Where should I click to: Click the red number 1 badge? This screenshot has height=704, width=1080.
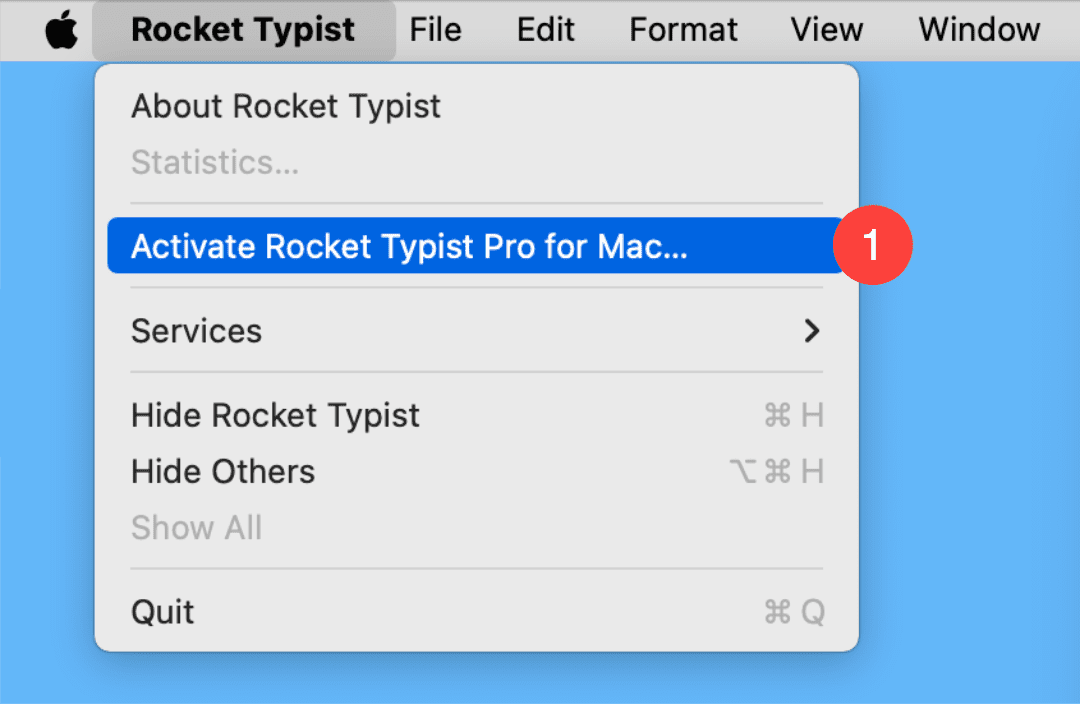pos(873,245)
